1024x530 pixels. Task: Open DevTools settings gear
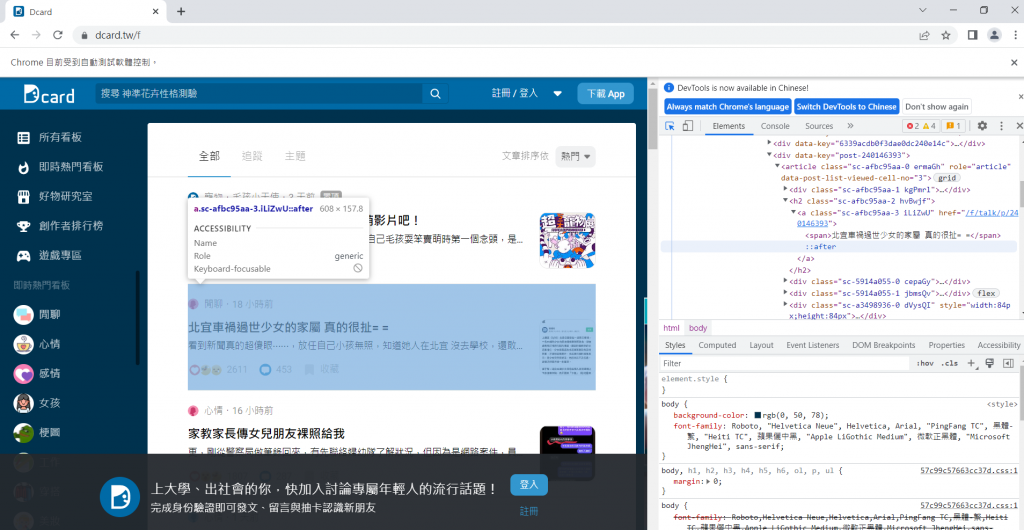(x=982, y=126)
